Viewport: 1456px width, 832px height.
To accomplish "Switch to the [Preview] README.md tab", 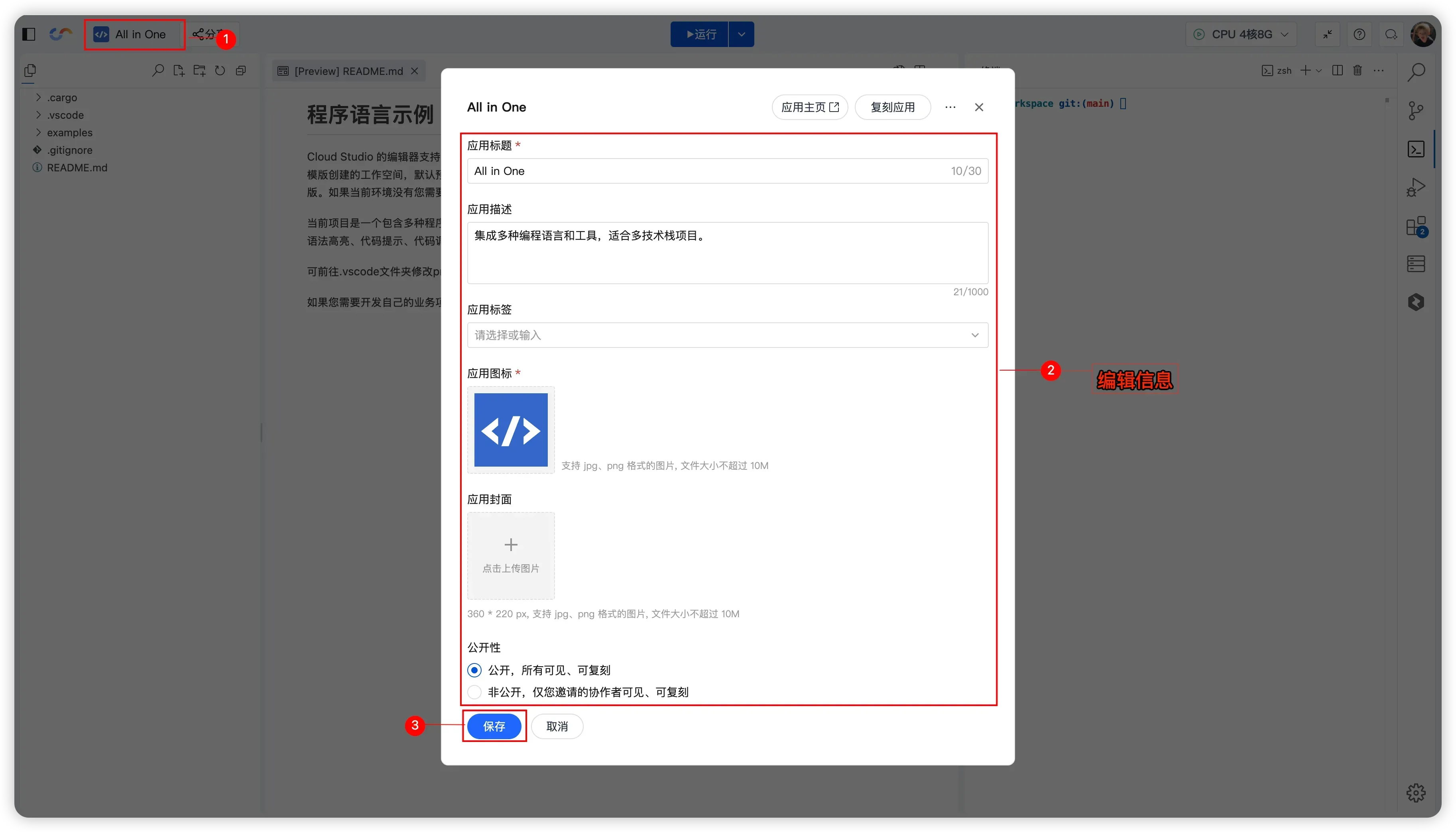I will [x=348, y=71].
